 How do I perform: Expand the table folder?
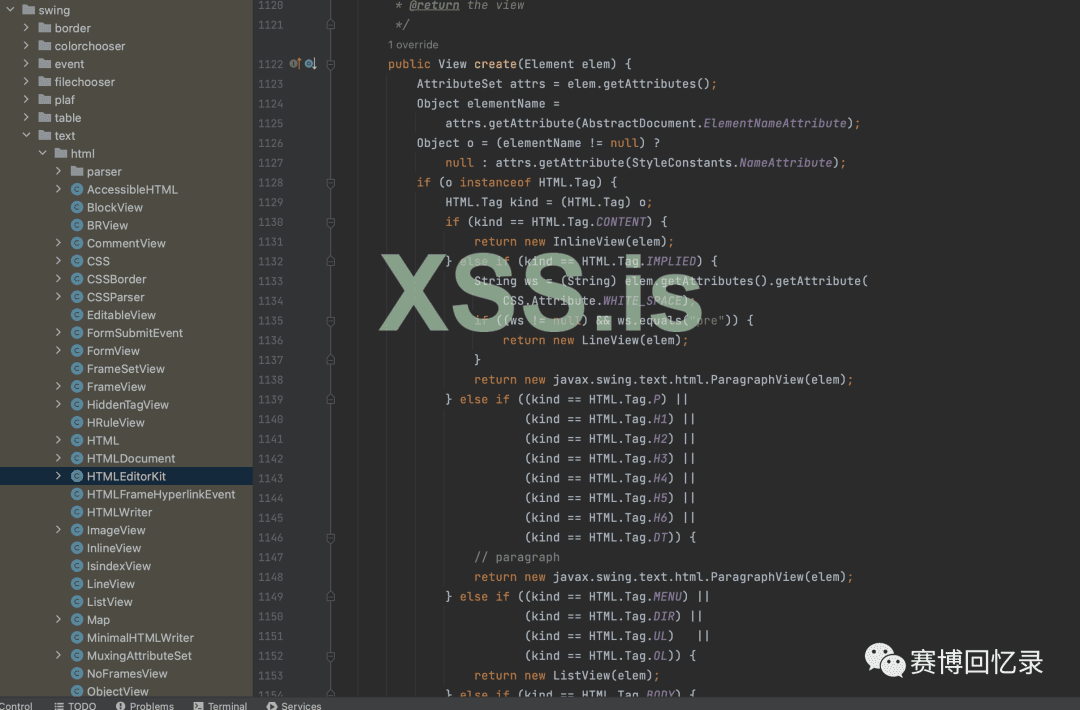(x=26, y=117)
